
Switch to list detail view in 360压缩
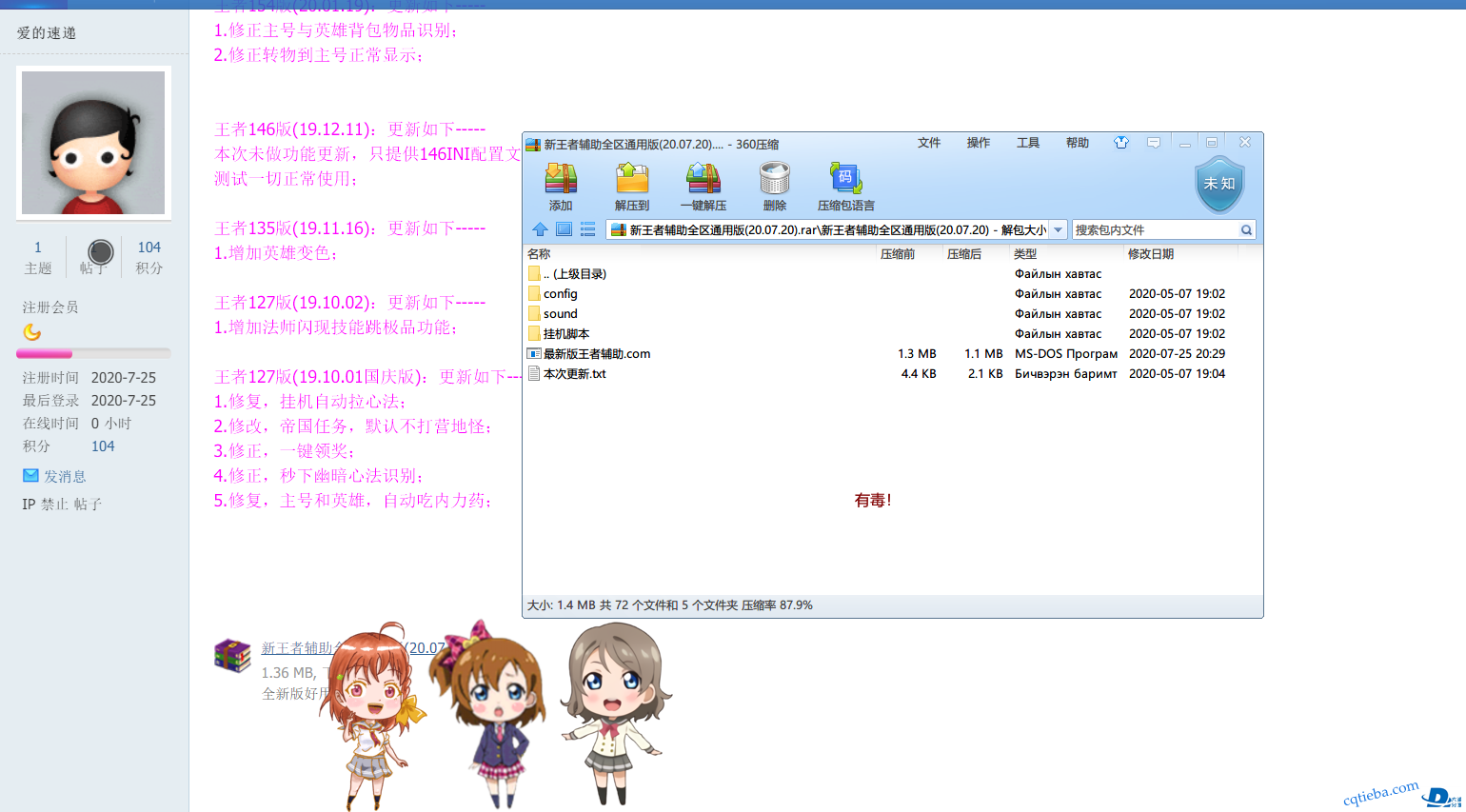click(587, 229)
